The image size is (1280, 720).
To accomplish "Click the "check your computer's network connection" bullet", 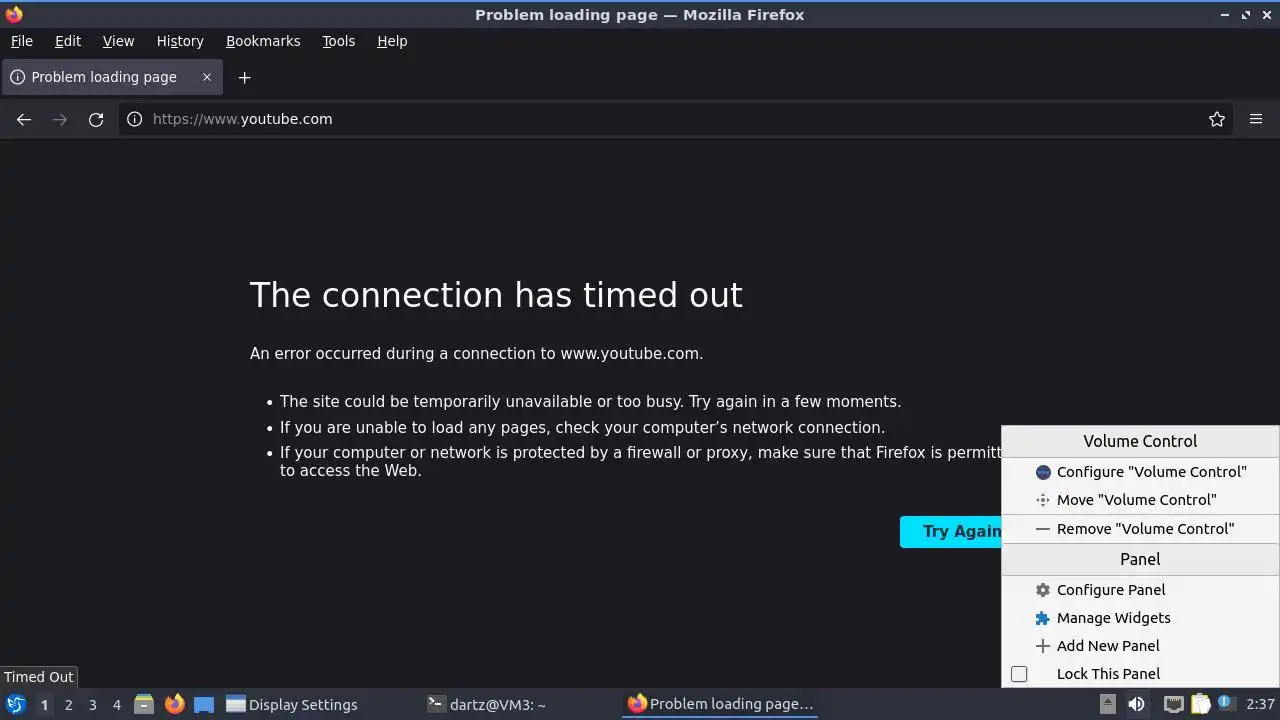I will [x=582, y=428].
